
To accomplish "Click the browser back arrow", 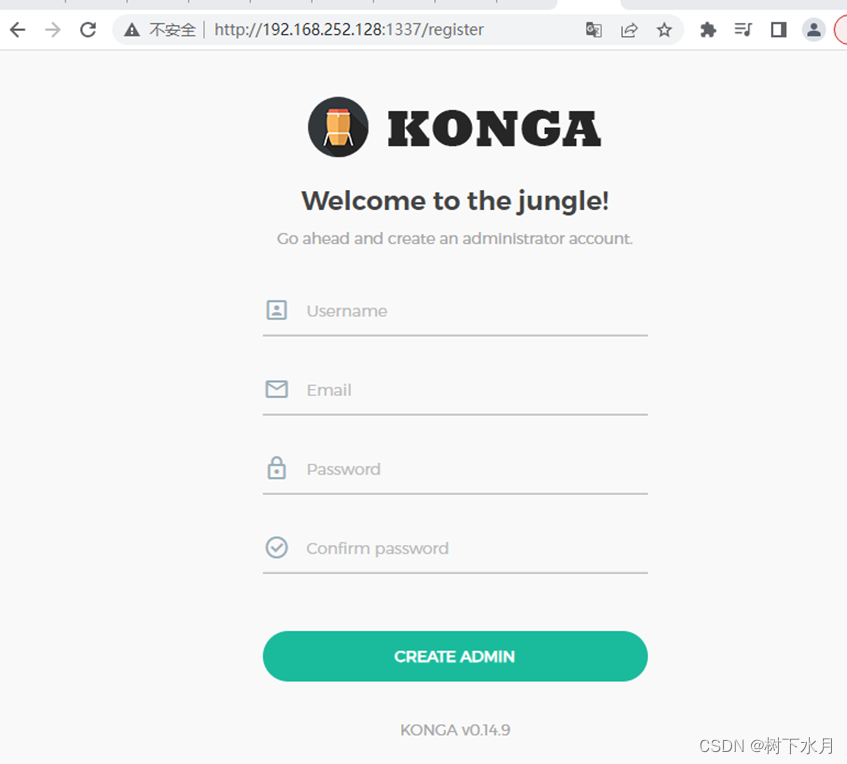I will click(18, 30).
